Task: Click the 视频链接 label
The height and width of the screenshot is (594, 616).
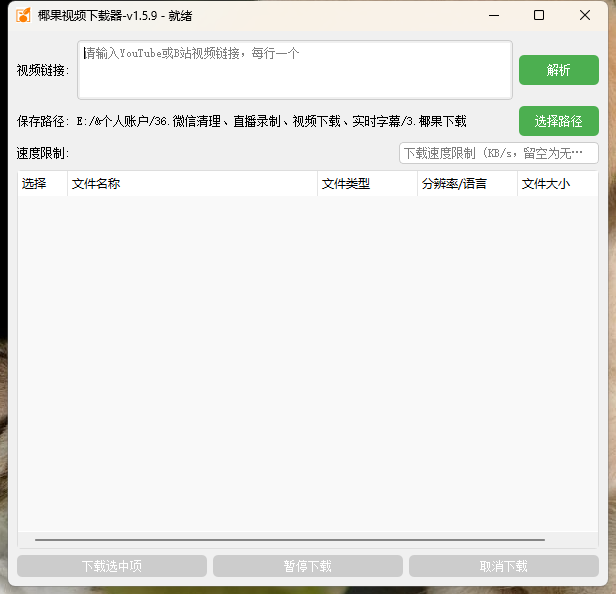Action: pos(42,70)
